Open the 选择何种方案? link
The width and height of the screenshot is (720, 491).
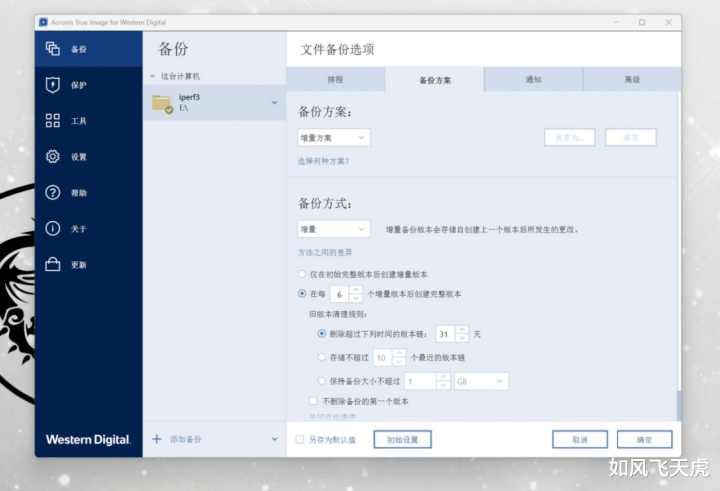[323, 161]
